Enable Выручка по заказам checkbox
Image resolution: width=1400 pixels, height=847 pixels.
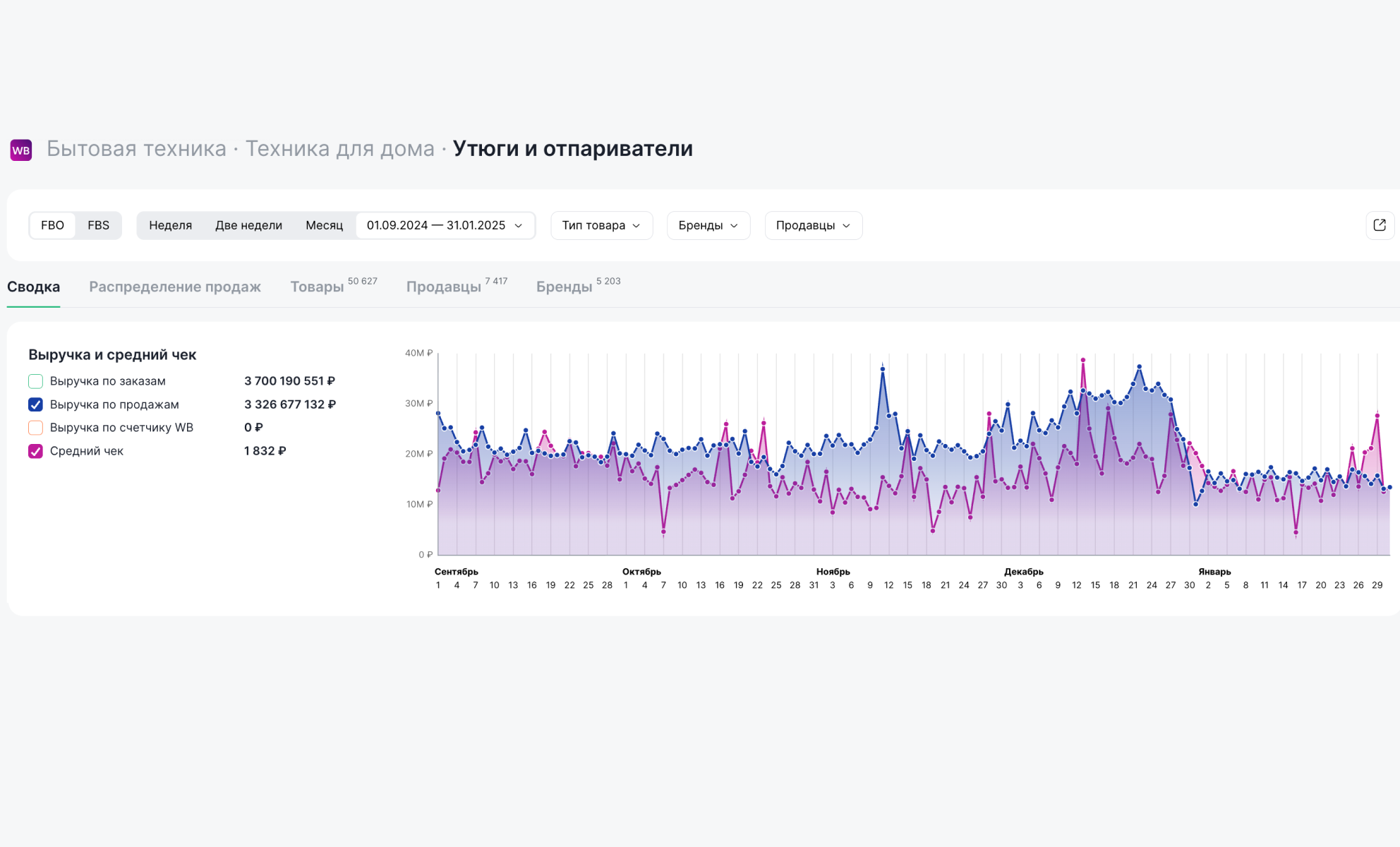click(35, 381)
